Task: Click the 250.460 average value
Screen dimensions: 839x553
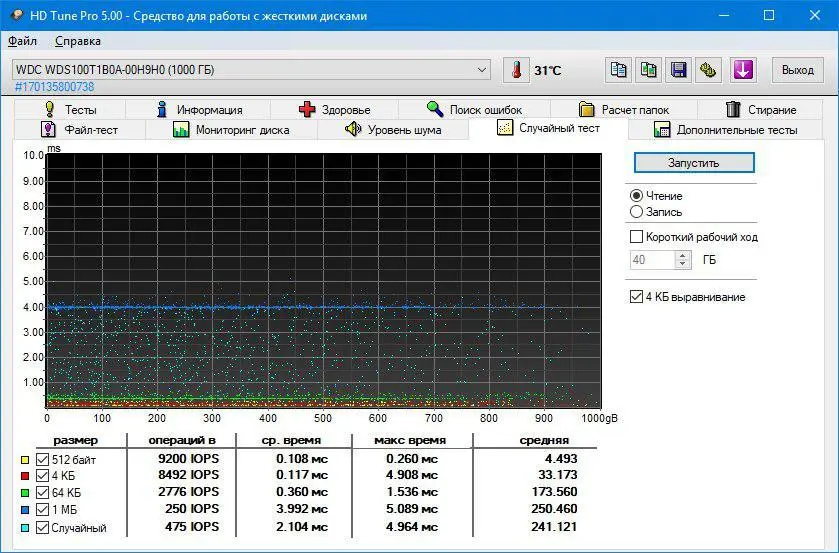Action: click(x=554, y=509)
